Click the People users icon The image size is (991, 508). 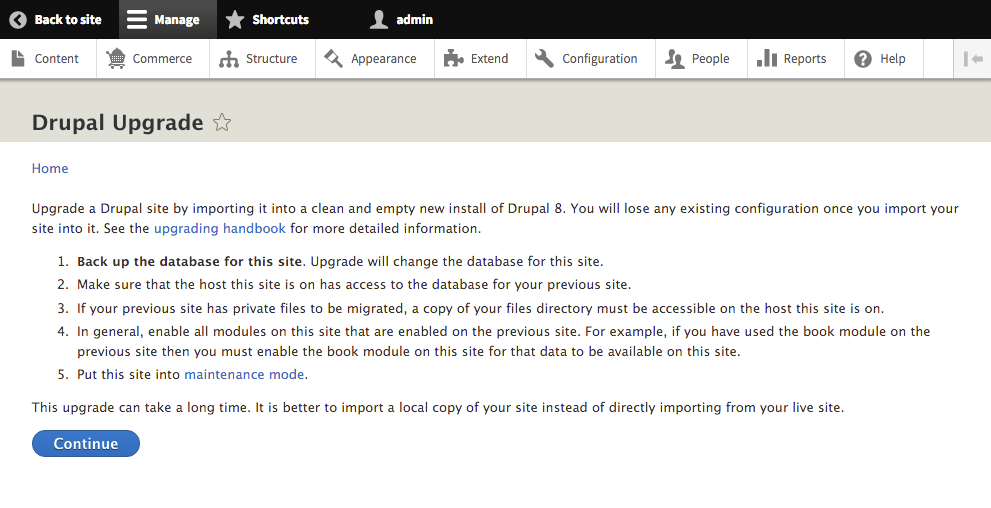coord(674,59)
